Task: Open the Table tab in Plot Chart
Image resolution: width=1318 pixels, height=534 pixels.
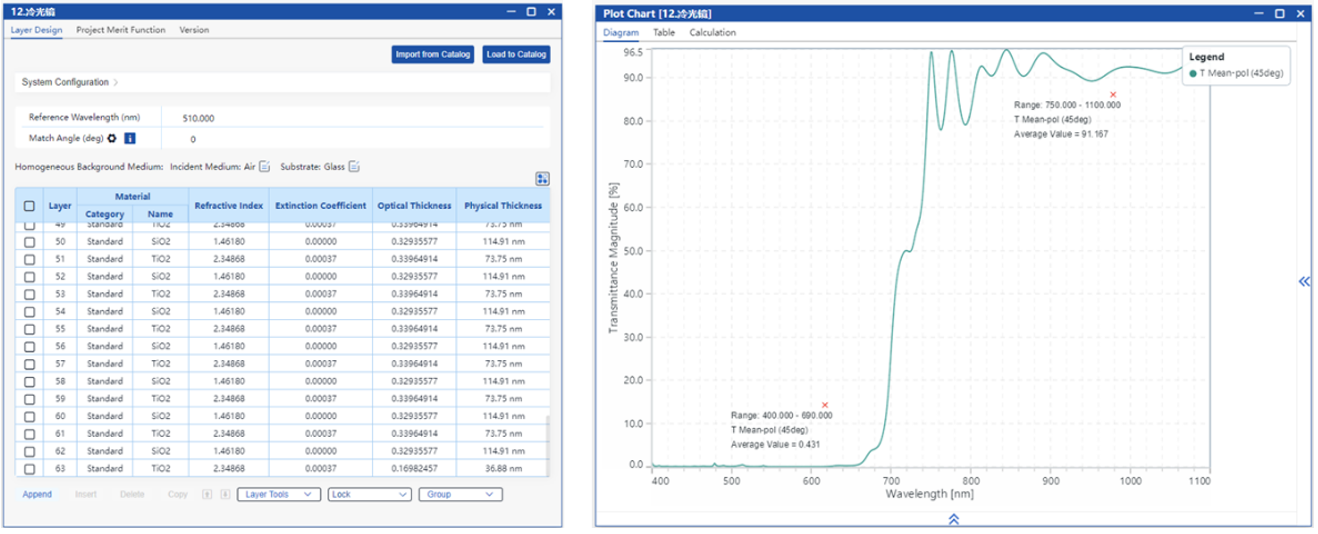Action: [664, 32]
